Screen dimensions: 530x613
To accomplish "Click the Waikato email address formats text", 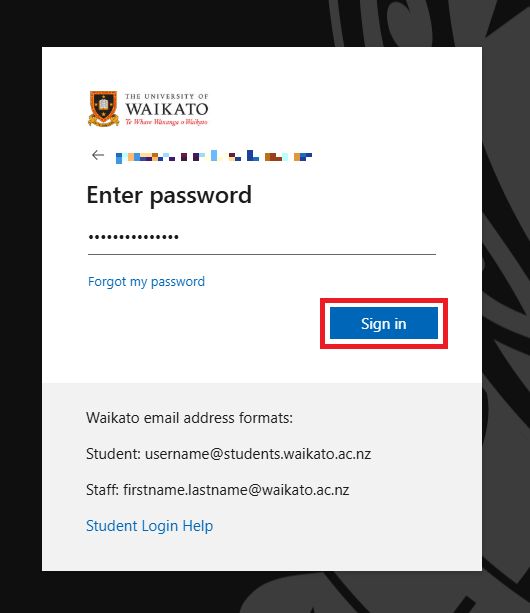I will tap(189, 418).
